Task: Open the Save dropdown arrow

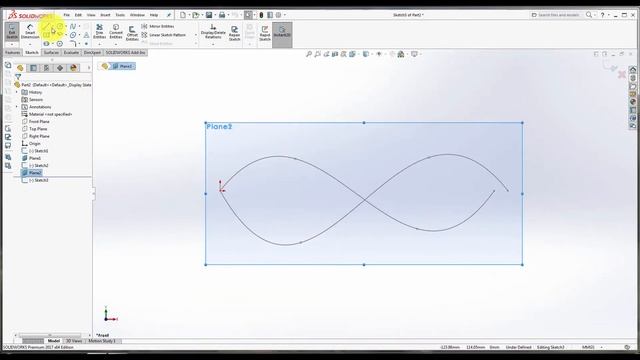Action: tap(215, 15)
